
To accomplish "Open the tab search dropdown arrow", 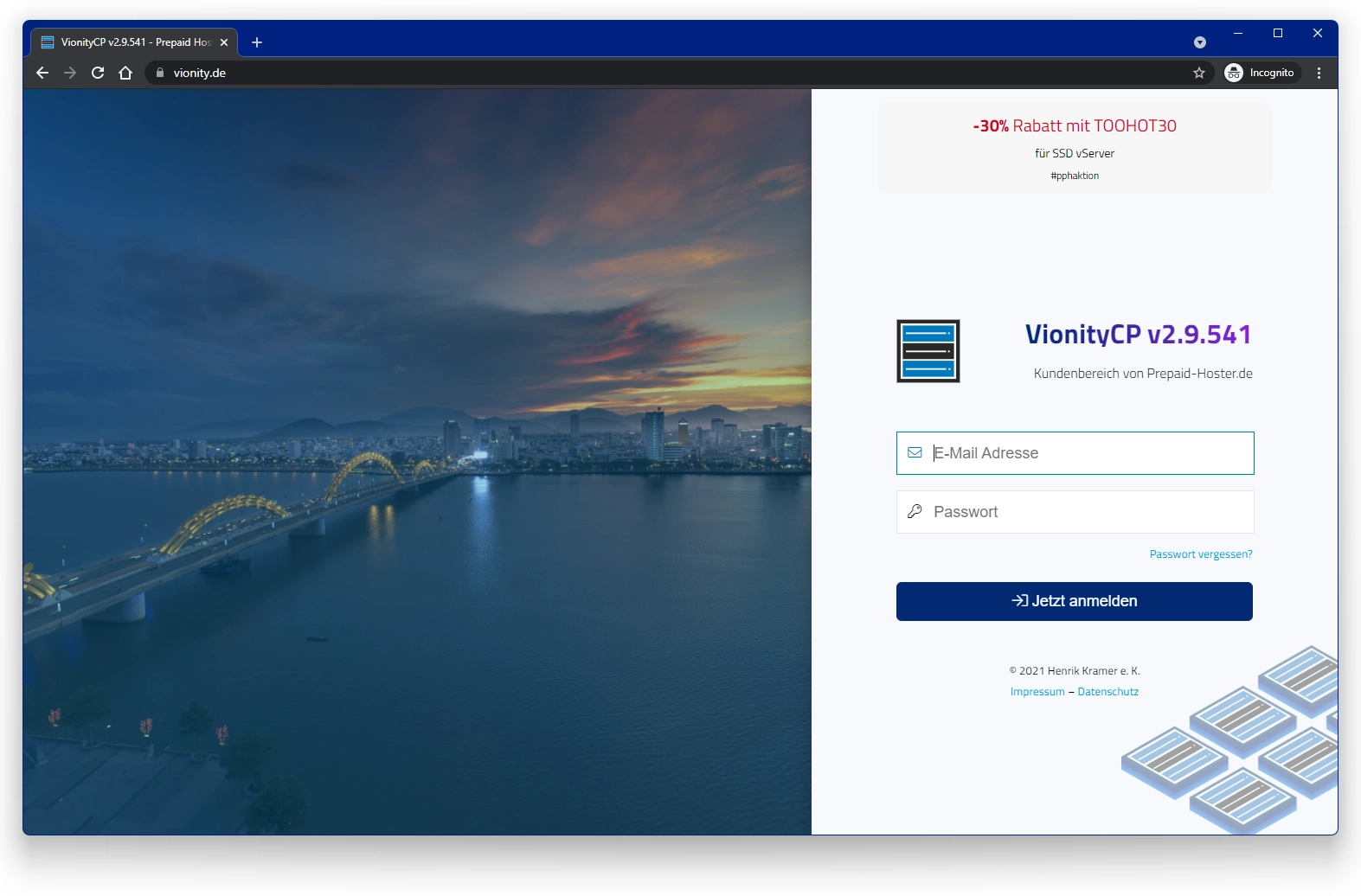I will click(1200, 42).
